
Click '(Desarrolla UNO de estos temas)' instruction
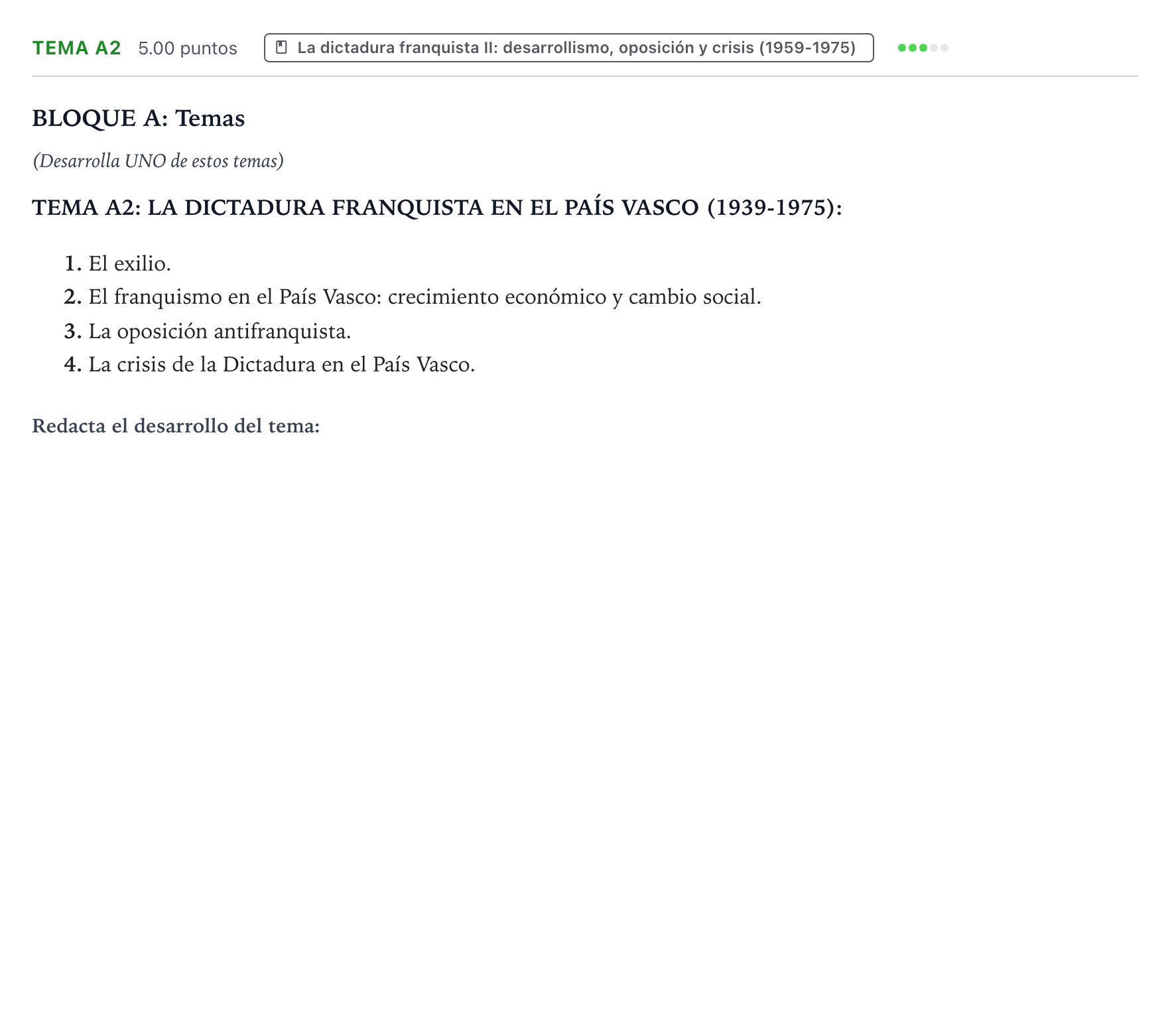coord(159,161)
